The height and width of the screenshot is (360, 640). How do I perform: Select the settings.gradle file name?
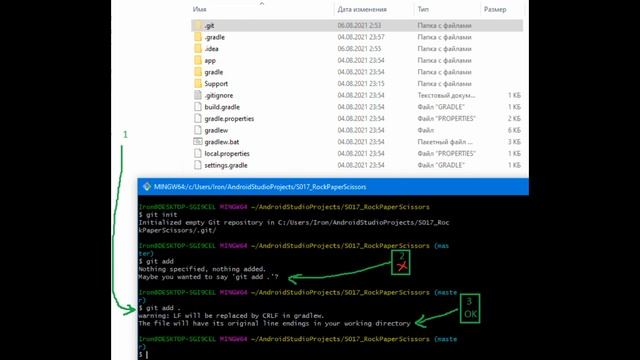pos(226,165)
